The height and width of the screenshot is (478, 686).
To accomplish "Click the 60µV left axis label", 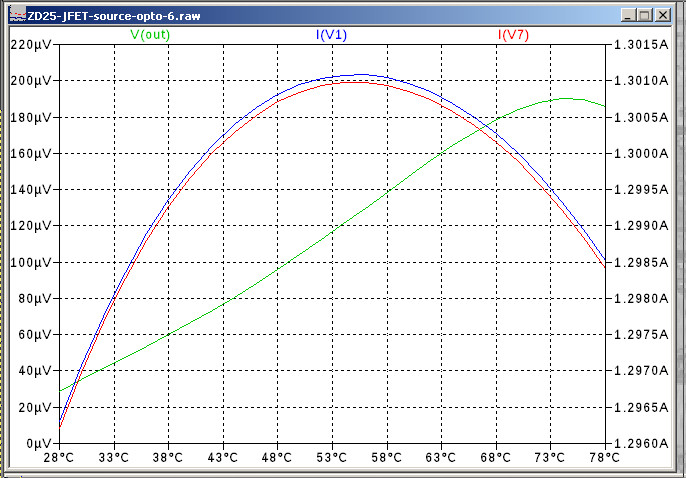I will click(x=35, y=335).
